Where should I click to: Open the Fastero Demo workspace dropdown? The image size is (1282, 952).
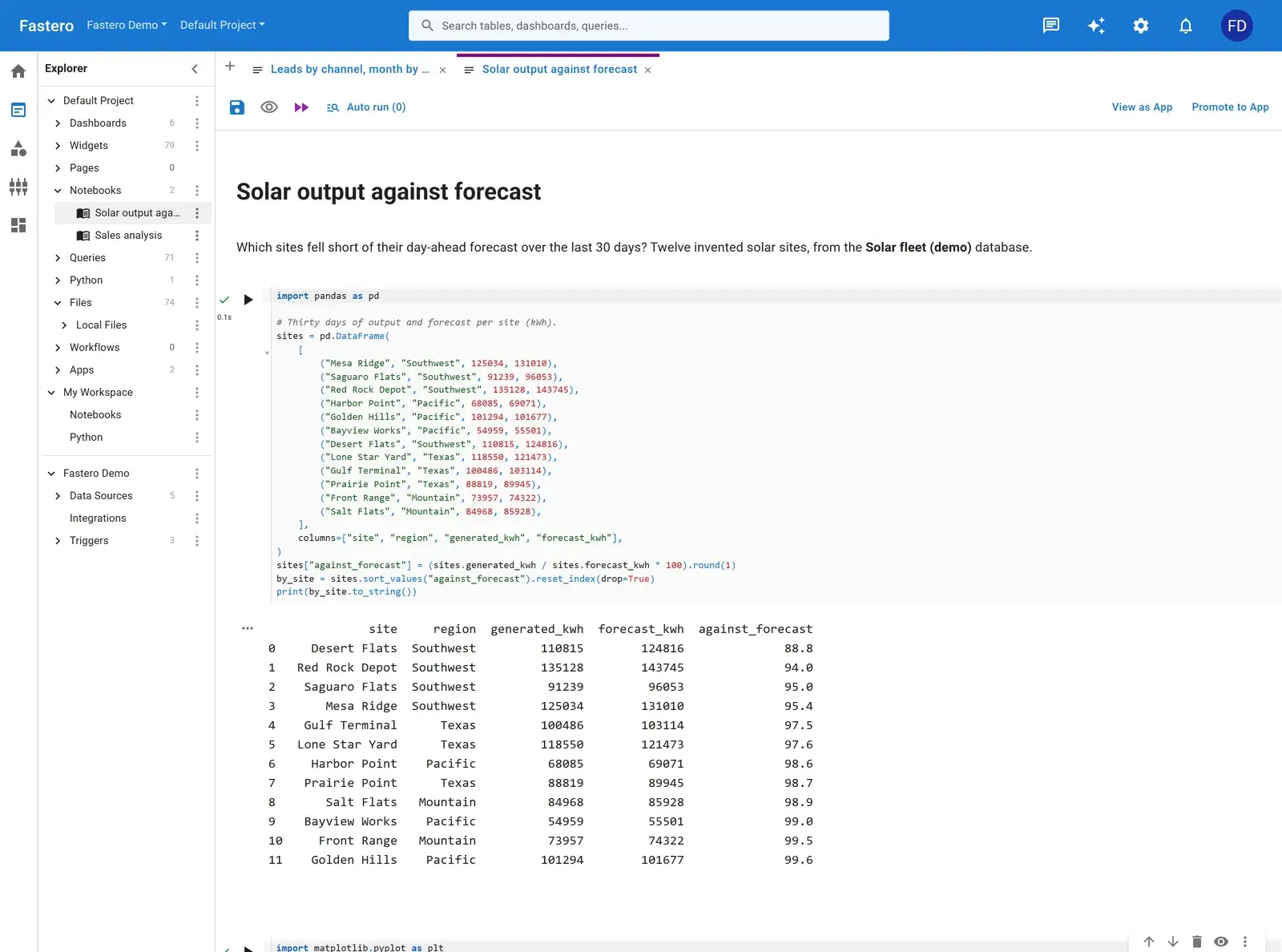click(127, 25)
